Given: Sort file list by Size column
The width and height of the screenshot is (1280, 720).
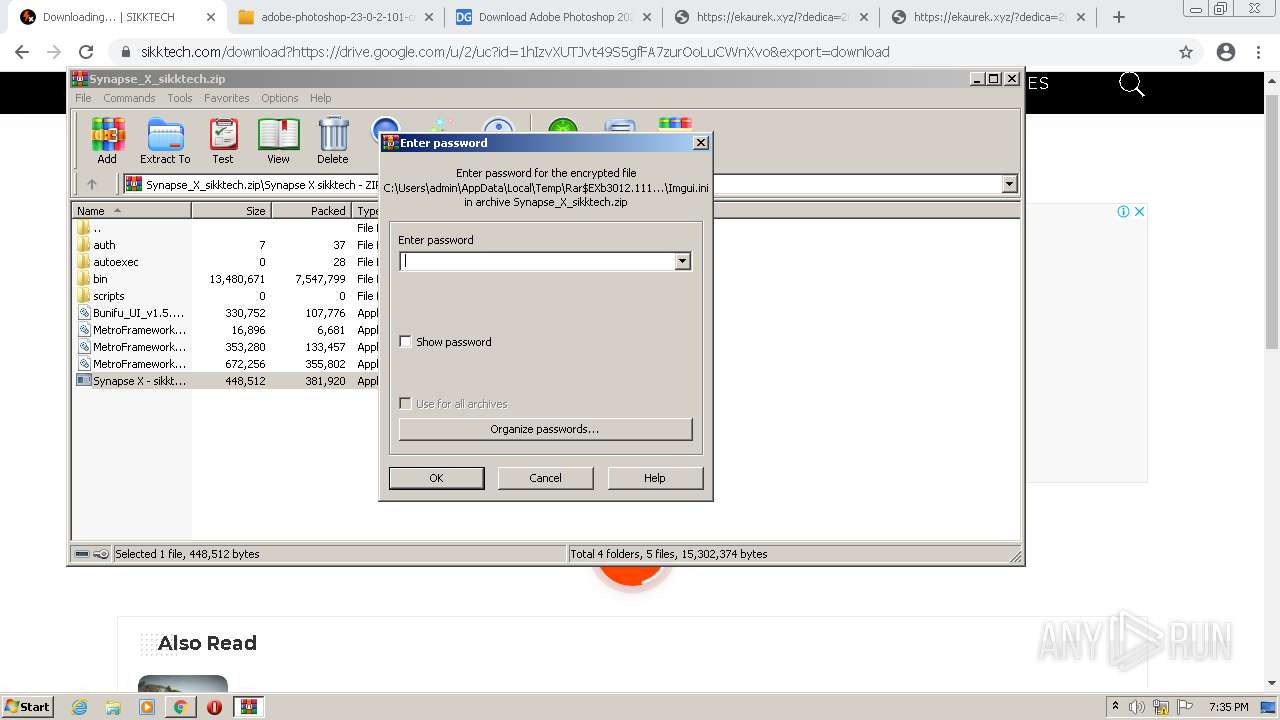Looking at the screenshot, I should click(x=231, y=211).
